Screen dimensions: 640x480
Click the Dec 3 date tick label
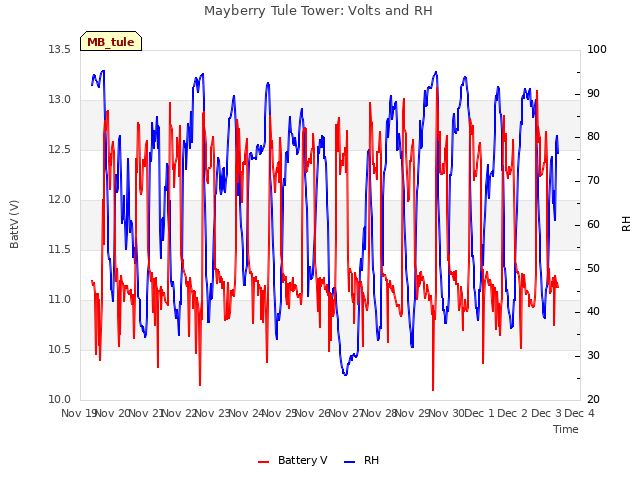546,413
